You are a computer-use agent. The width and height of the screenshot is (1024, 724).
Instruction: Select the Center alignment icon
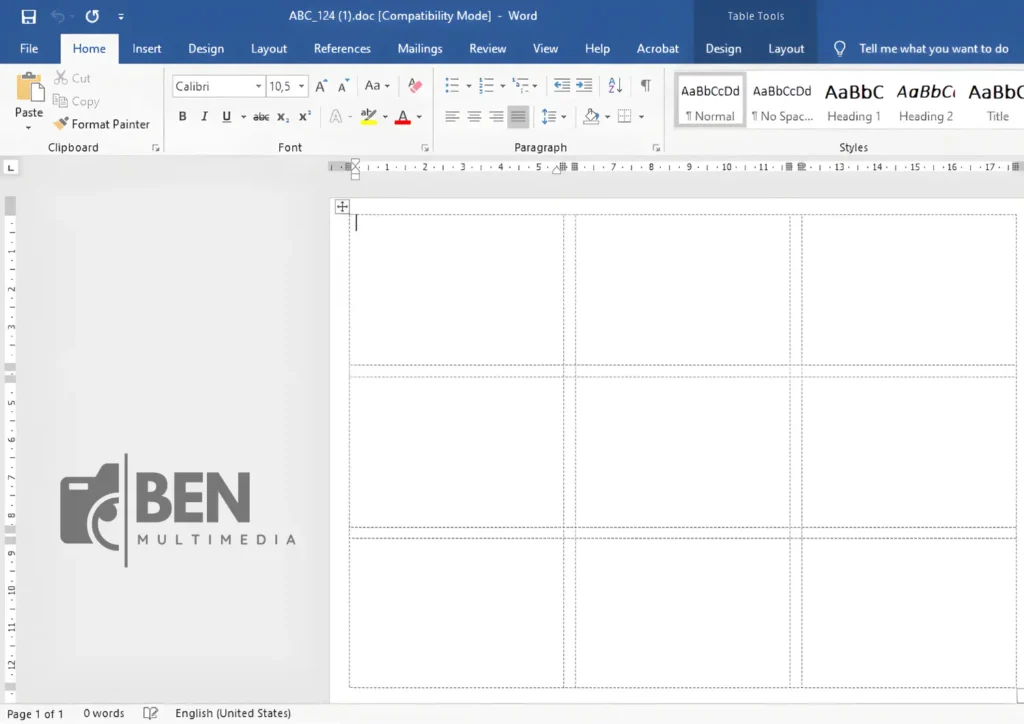pos(473,116)
